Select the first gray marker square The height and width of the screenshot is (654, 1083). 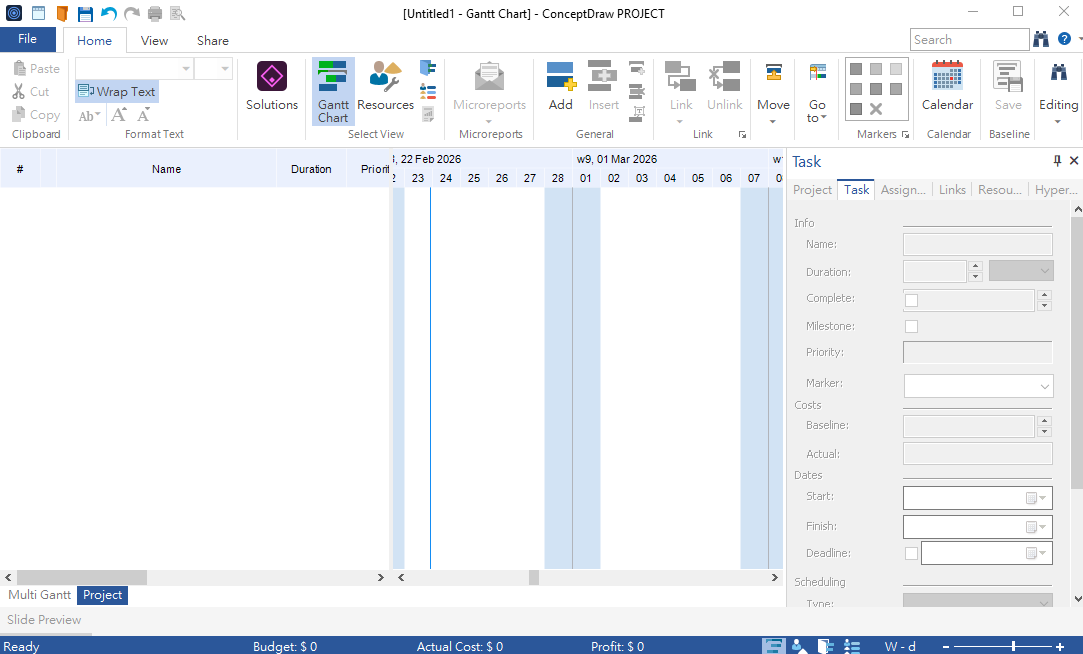(856, 69)
